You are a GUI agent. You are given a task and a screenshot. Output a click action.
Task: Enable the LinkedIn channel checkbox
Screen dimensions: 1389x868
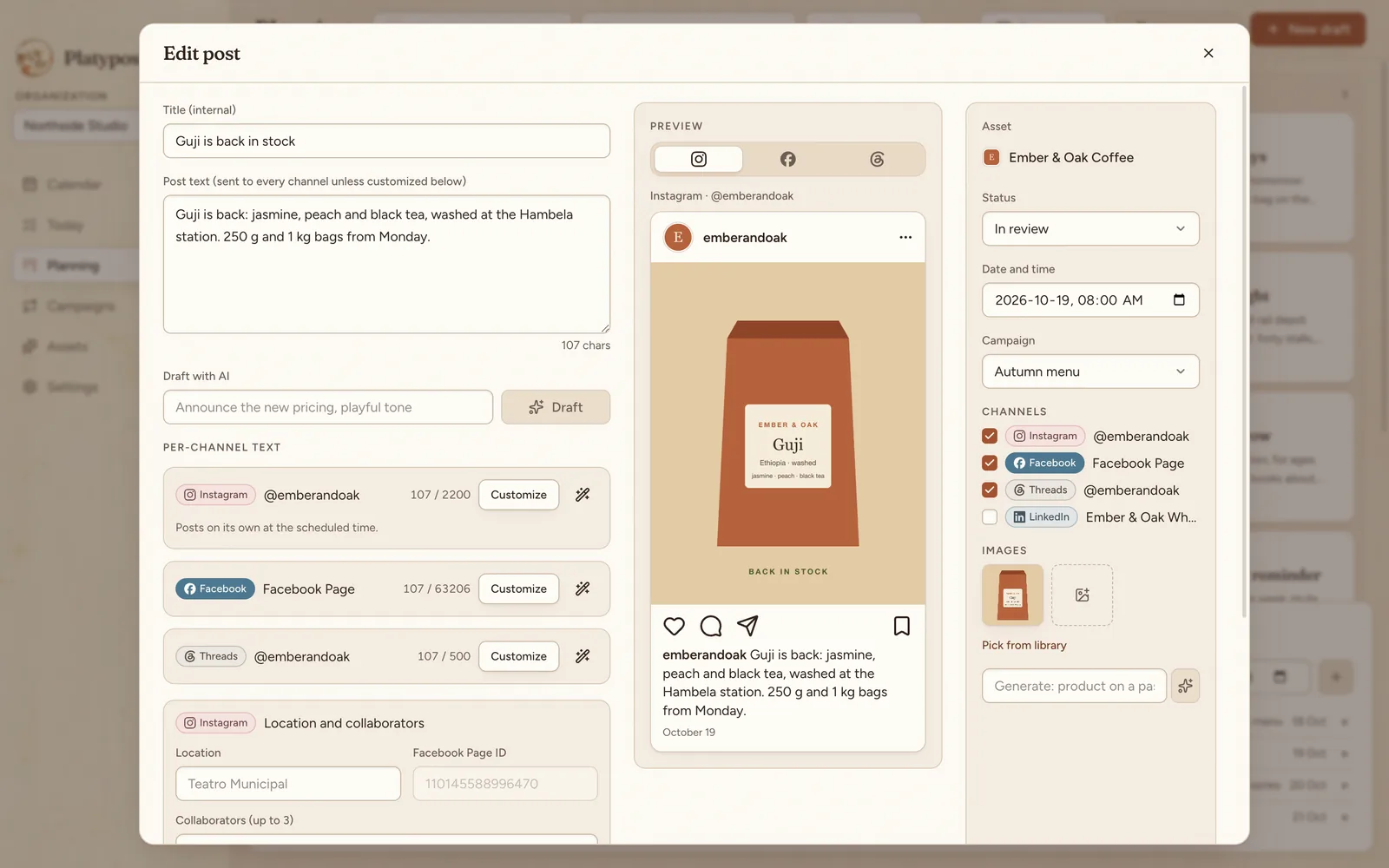click(x=990, y=516)
